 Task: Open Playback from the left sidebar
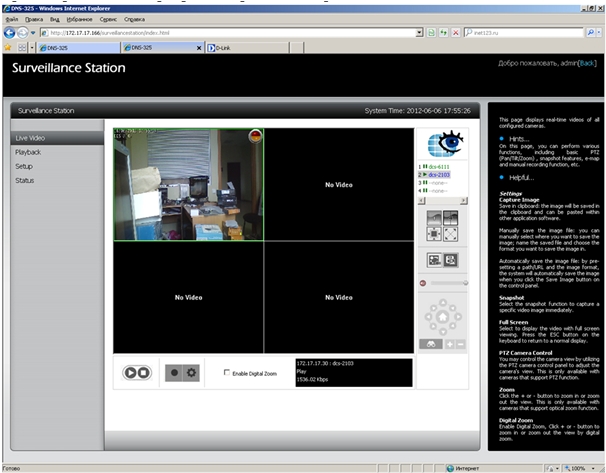click(28, 152)
